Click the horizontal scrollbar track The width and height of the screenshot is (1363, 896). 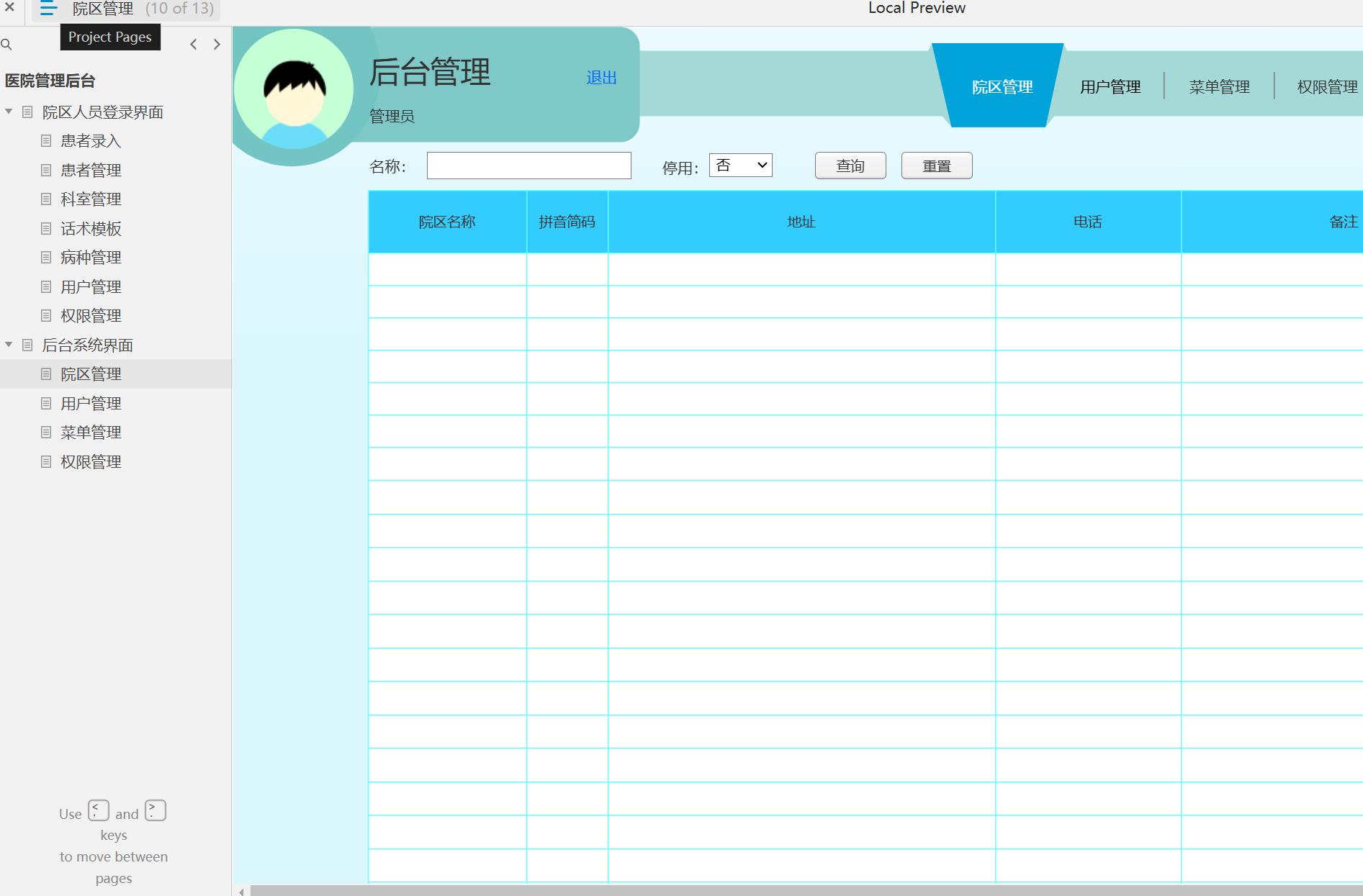click(x=806, y=891)
